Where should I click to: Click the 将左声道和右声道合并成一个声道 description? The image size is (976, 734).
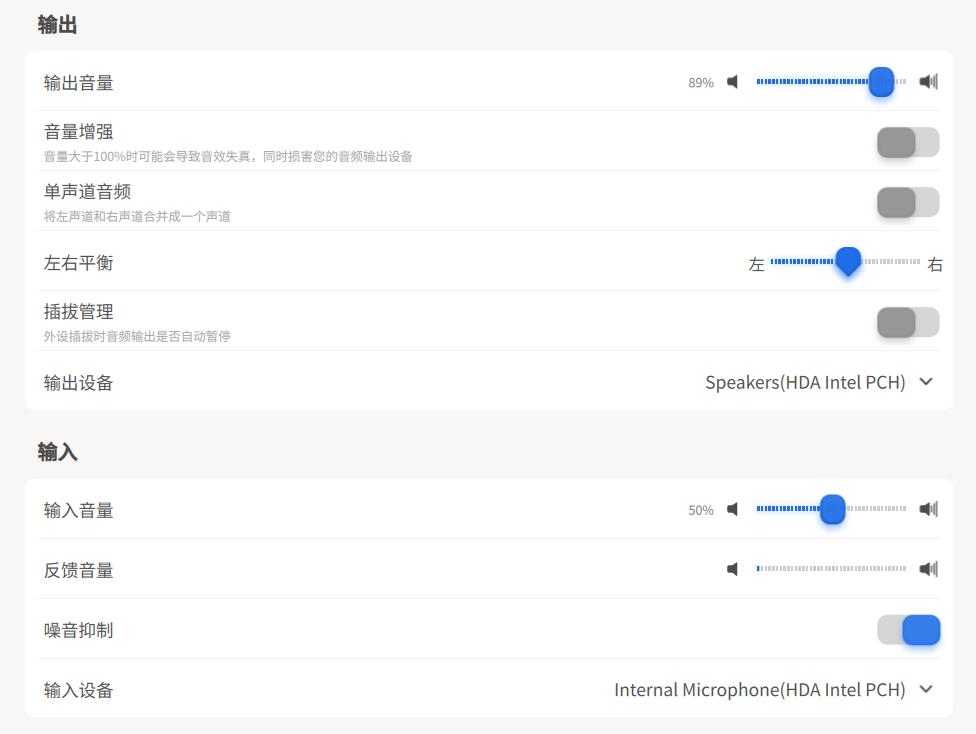(137, 216)
